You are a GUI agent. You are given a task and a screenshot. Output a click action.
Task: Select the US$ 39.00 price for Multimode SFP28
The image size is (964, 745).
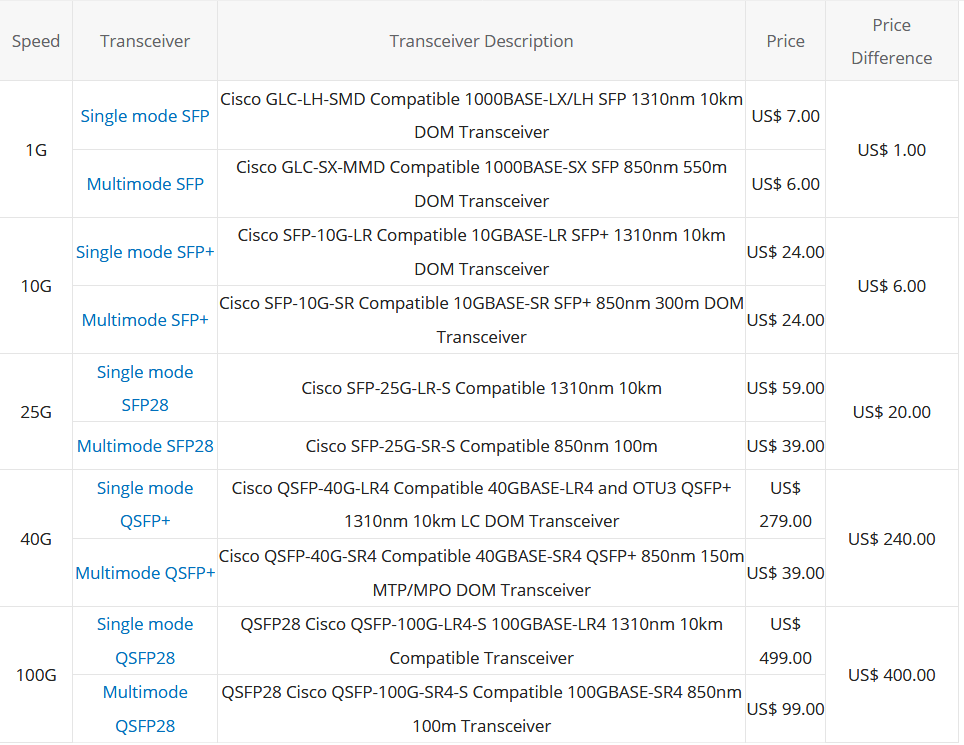[785, 446]
